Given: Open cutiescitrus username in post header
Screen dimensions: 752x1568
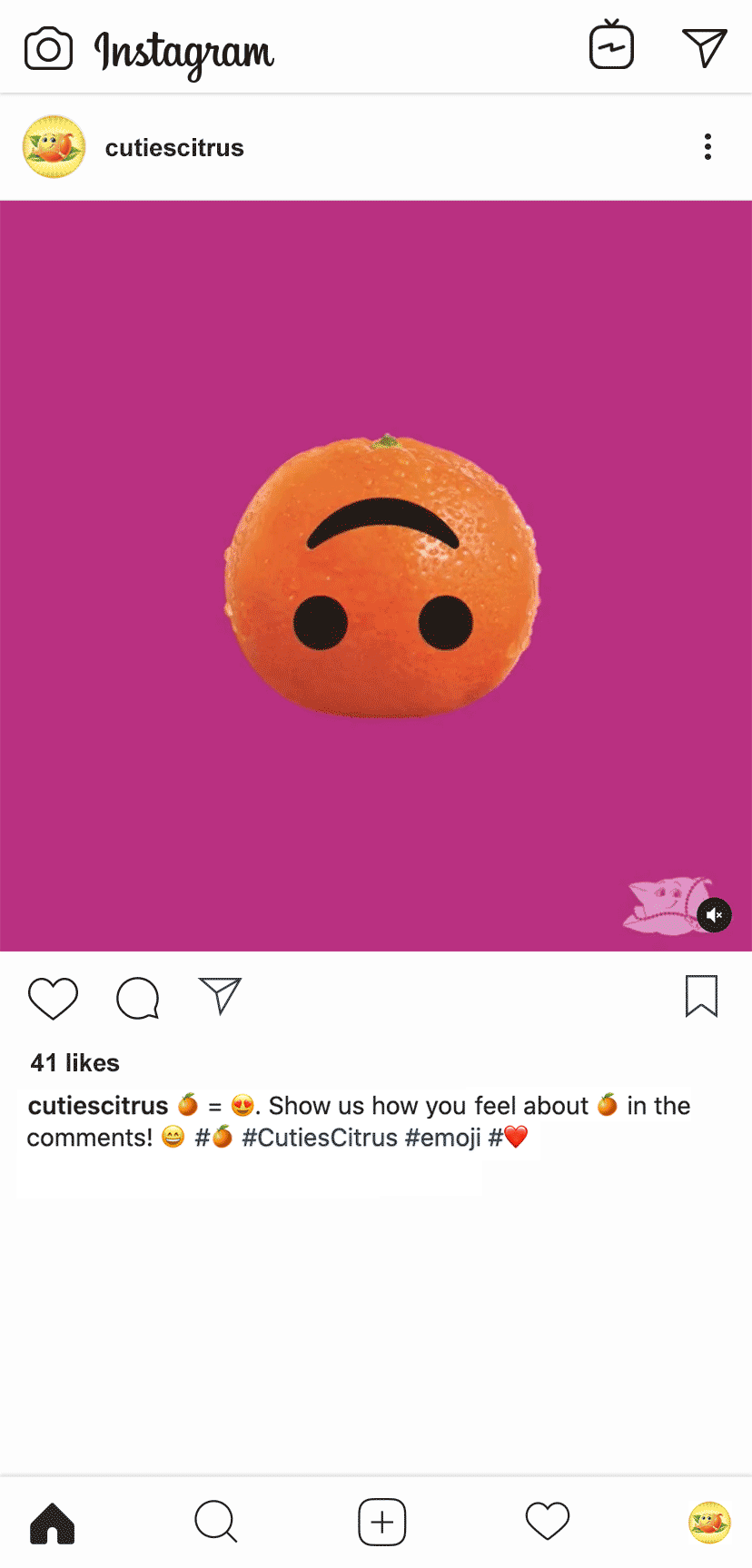Looking at the screenshot, I should pos(174,147).
